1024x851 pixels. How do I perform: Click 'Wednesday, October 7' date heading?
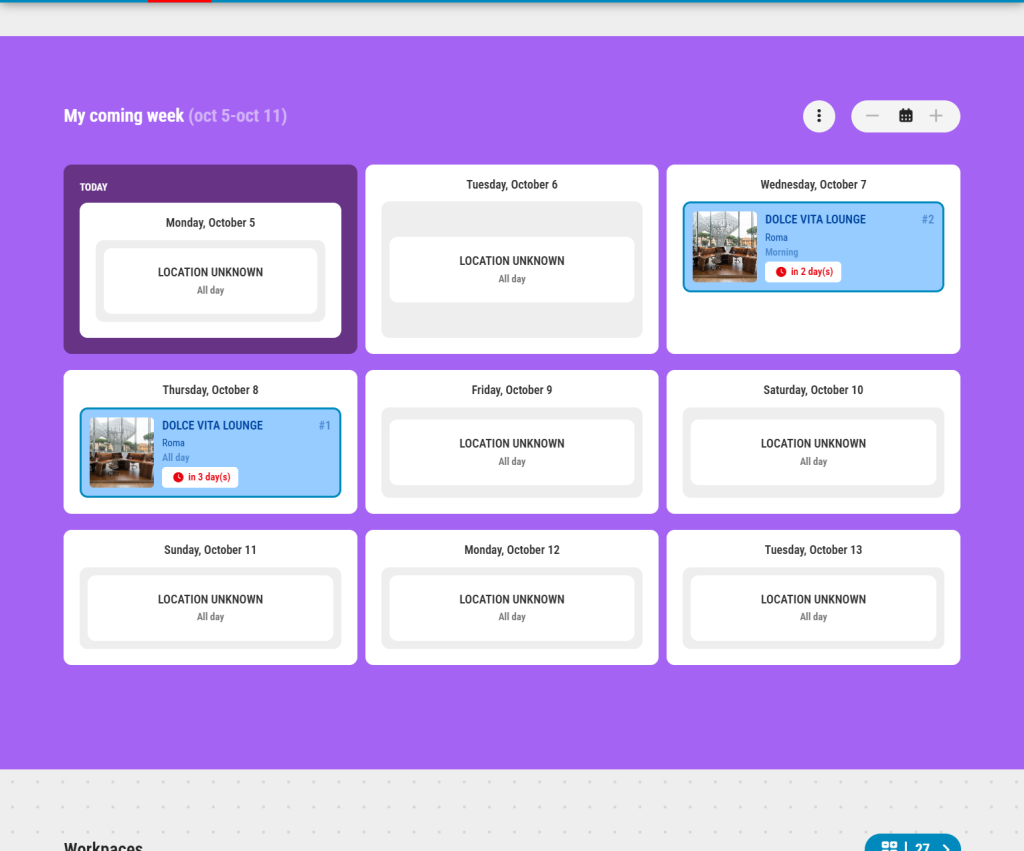click(813, 185)
